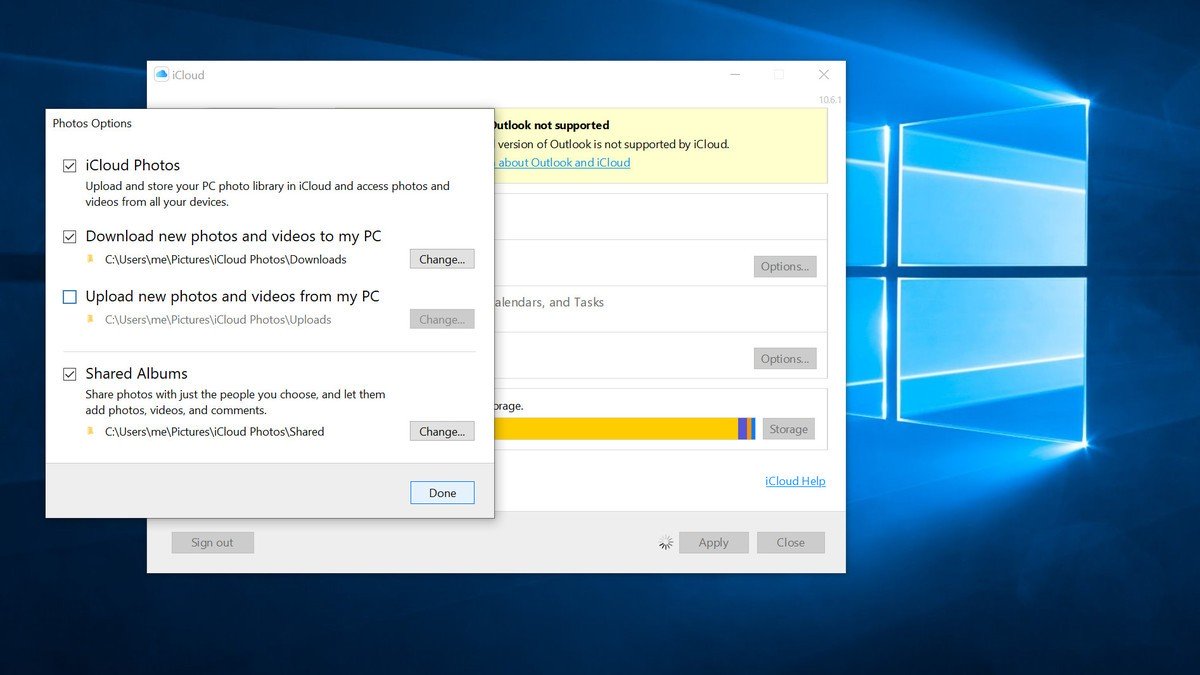Toggle the Shared Albums checkbox
This screenshot has height=675, width=1200.
pyautogui.click(x=70, y=374)
